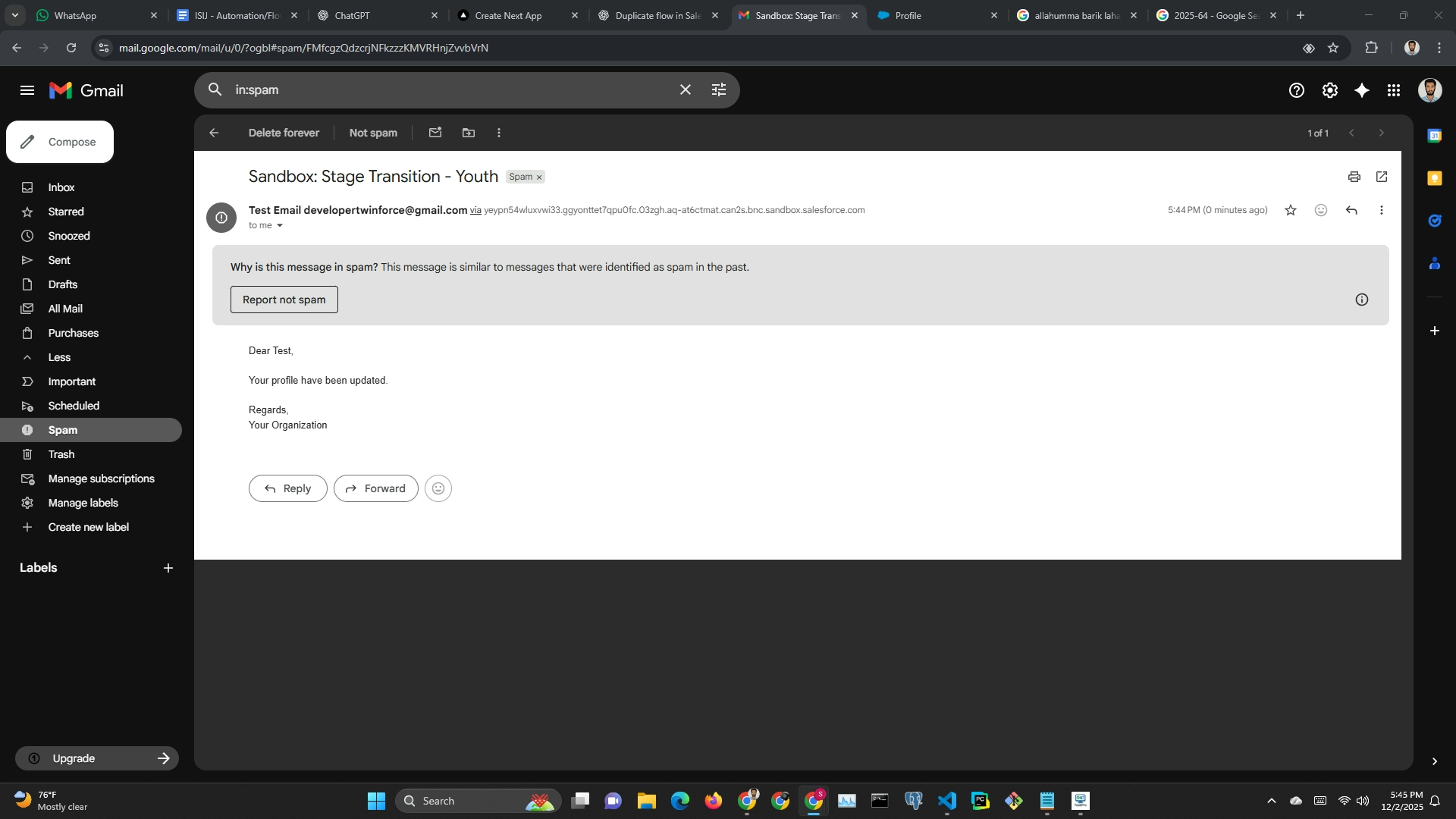The width and height of the screenshot is (1456, 819).
Task: Star this message
Action: [1290, 210]
